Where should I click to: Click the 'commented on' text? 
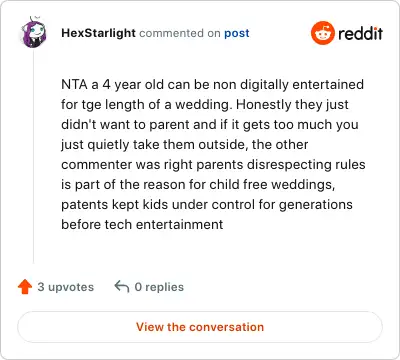pos(180,33)
